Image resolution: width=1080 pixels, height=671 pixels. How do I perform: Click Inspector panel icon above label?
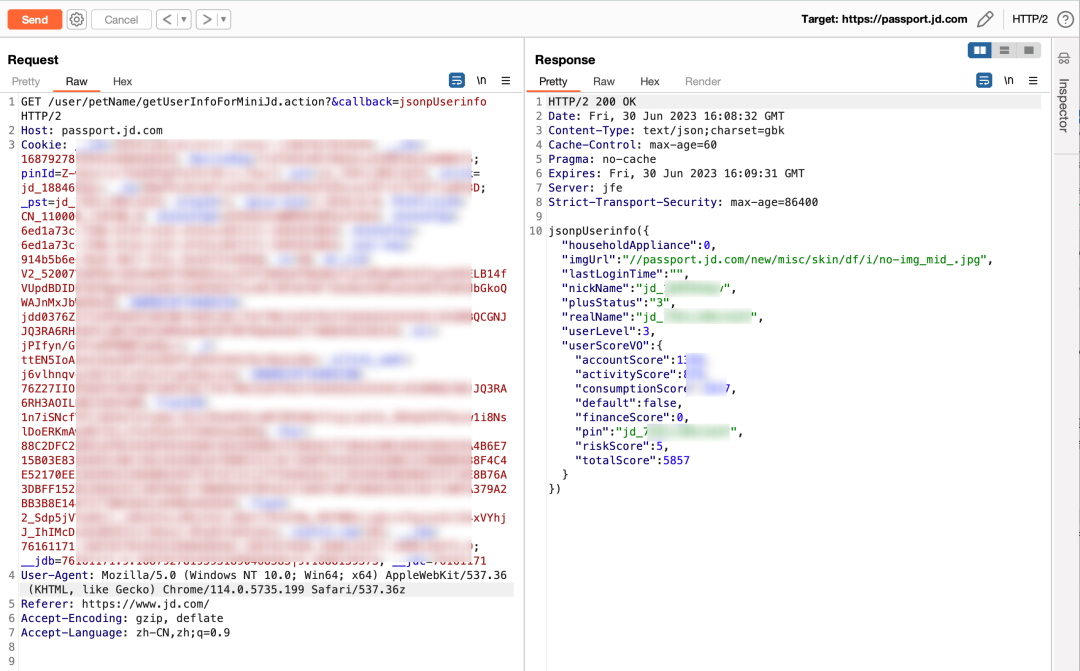1064,59
